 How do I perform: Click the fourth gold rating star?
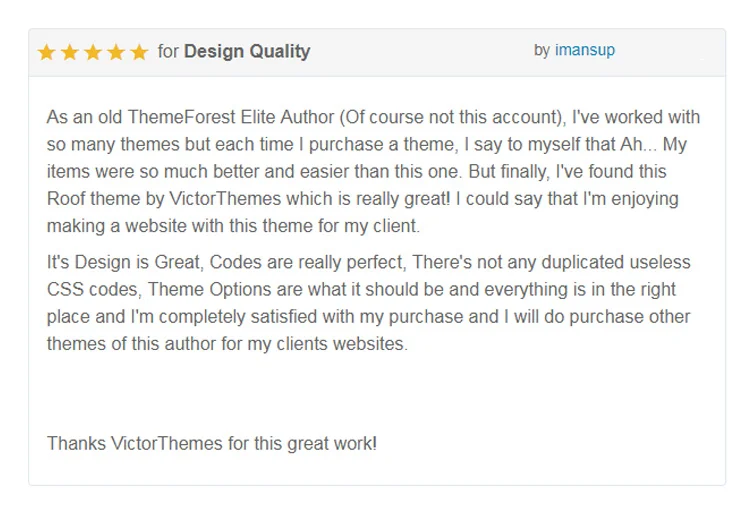coord(116,52)
